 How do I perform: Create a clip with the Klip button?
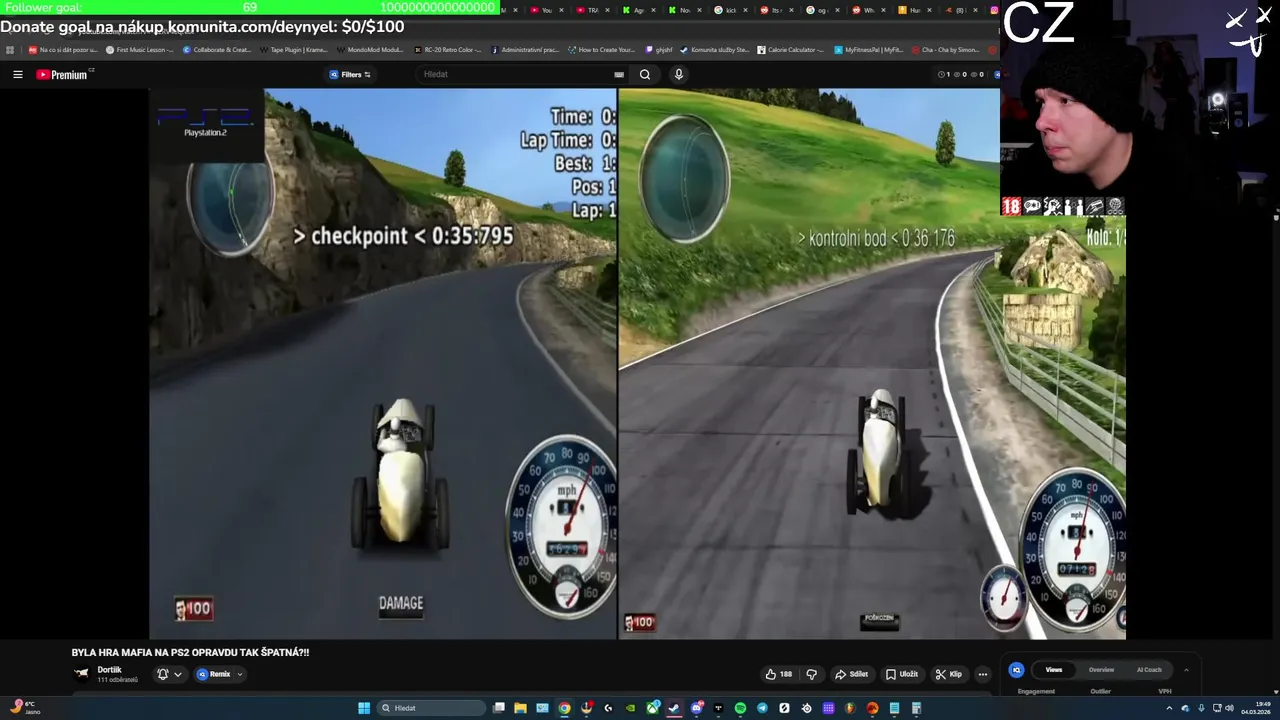(x=948, y=674)
